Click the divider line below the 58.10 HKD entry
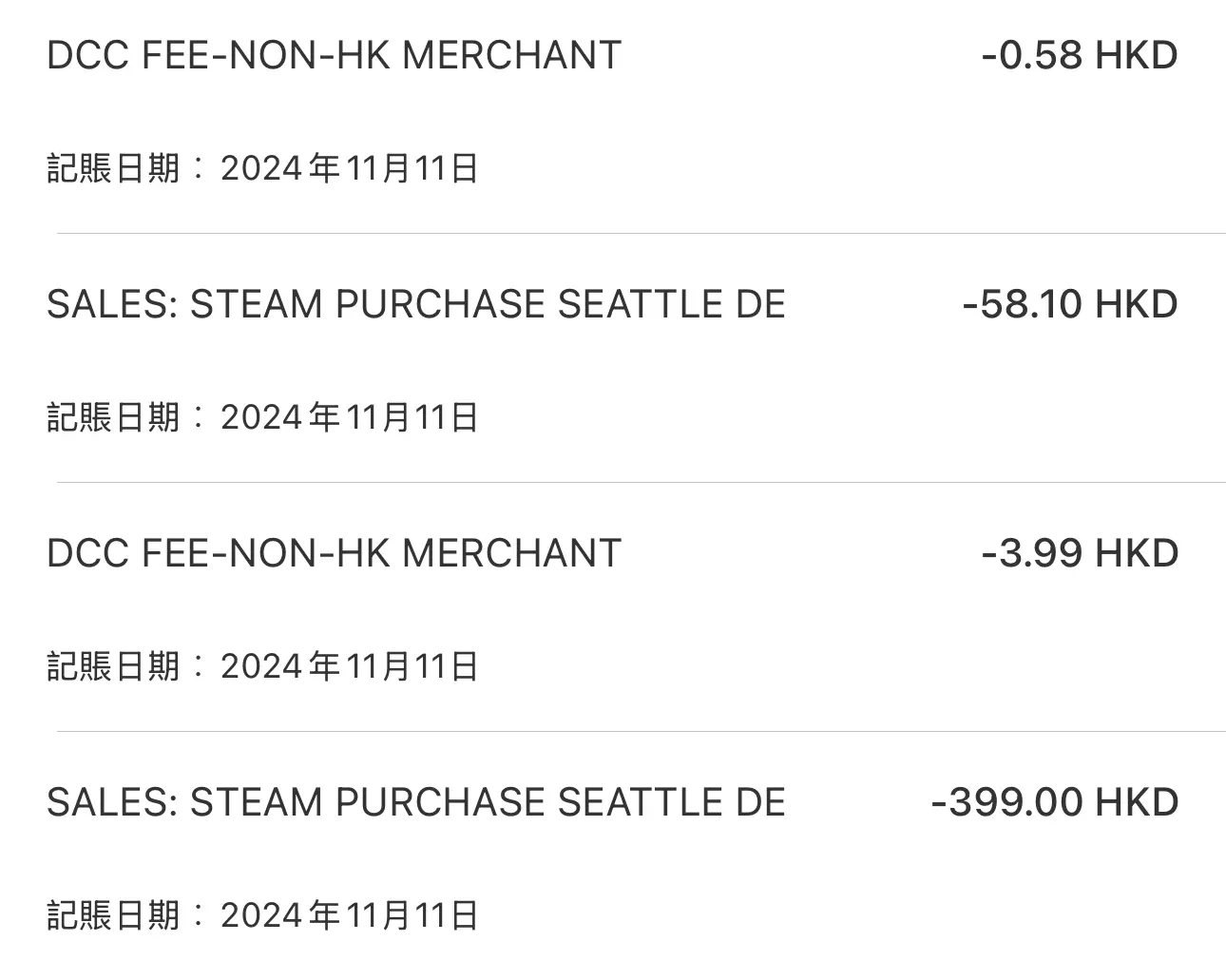Screen dimensions: 1226x980 click(x=642, y=482)
